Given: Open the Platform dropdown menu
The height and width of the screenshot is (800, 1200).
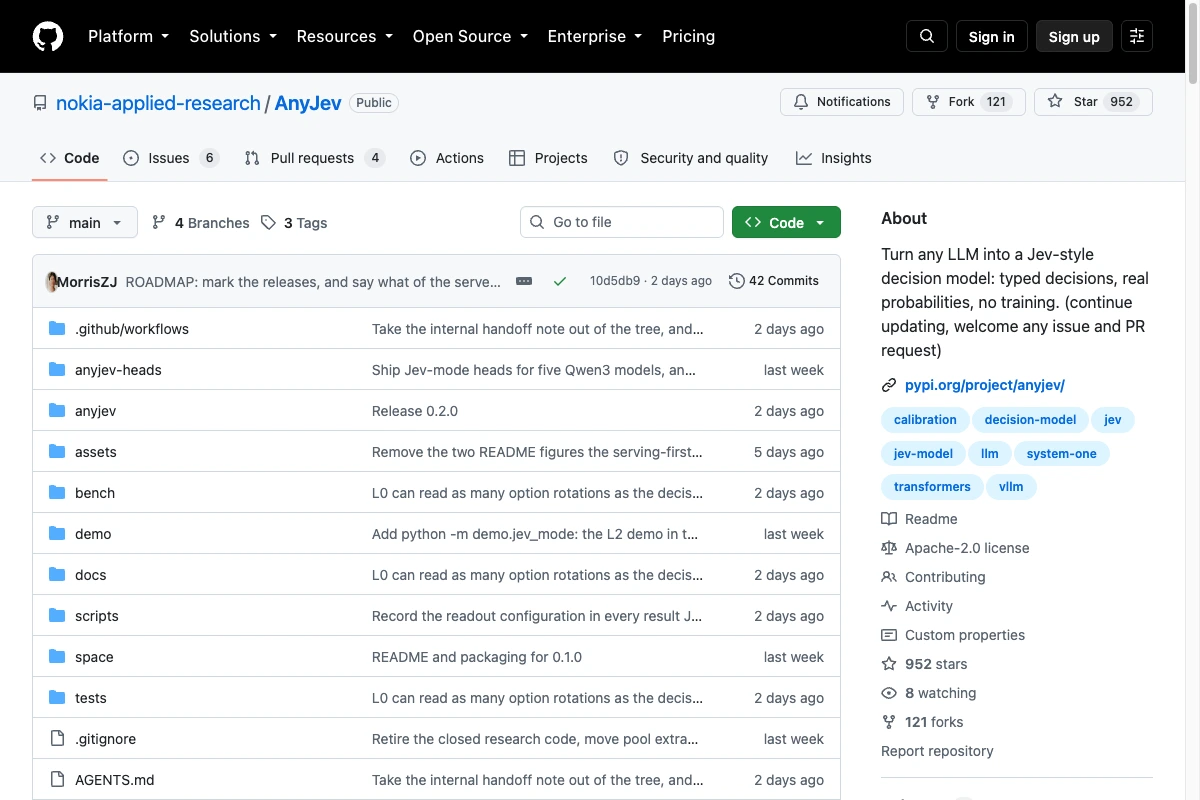Looking at the screenshot, I should 128,37.
